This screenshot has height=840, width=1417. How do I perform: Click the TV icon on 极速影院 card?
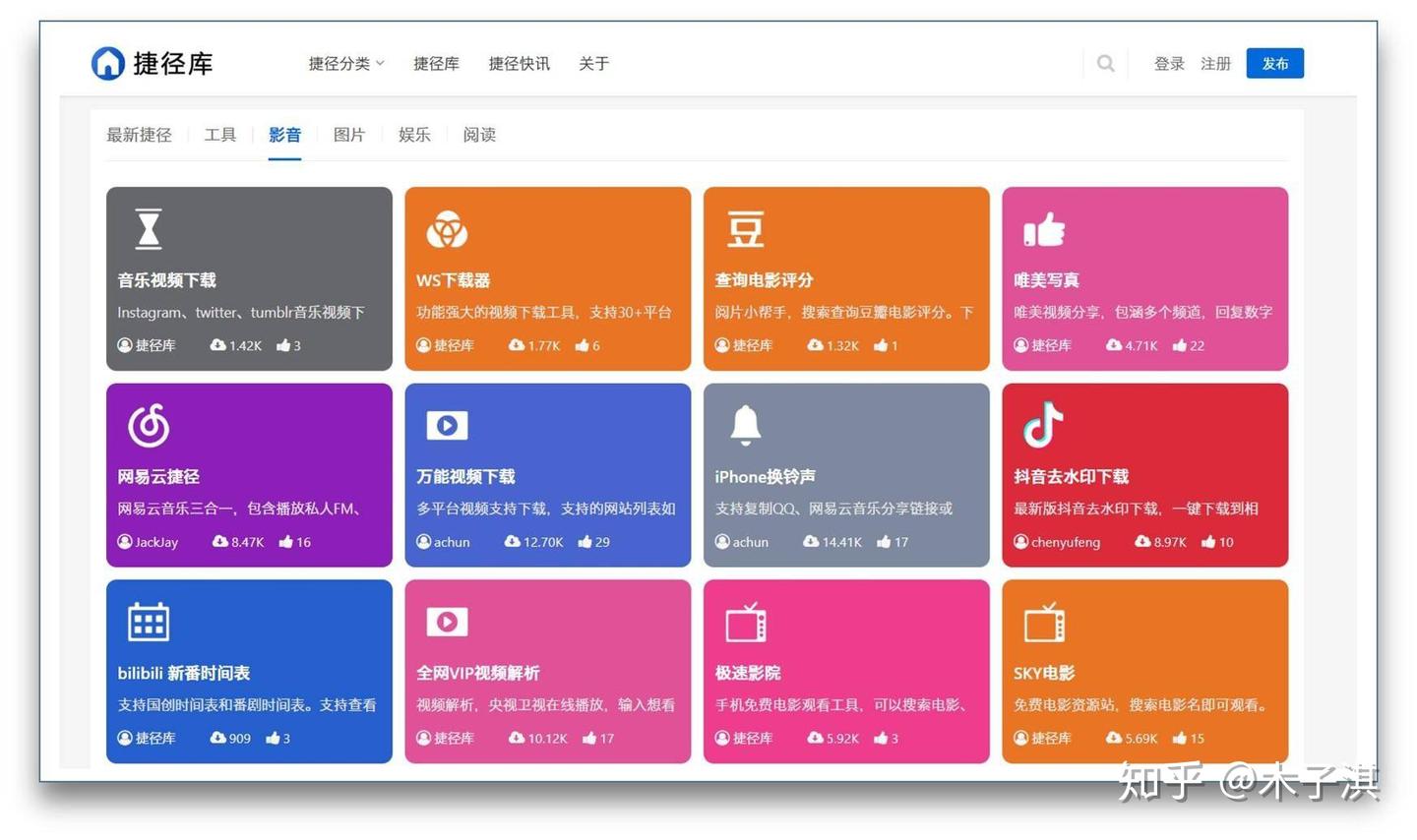746,622
